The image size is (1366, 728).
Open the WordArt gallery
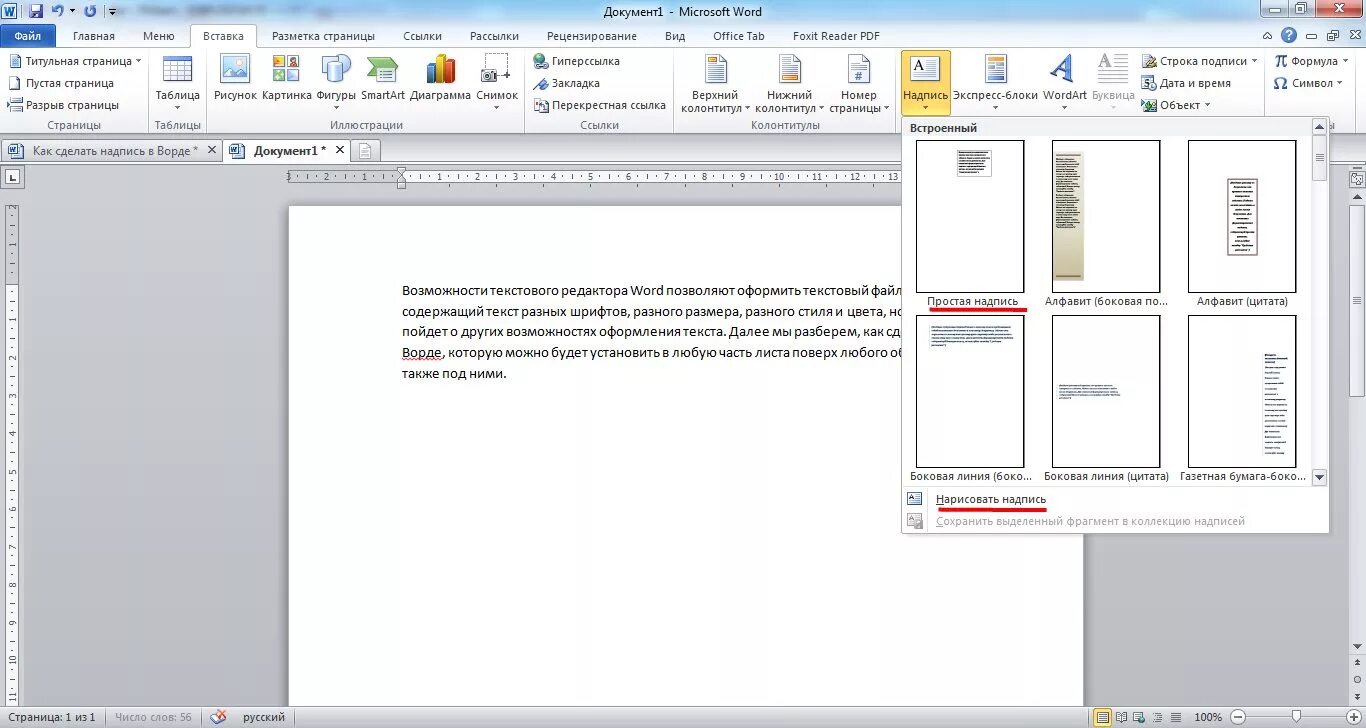(x=1064, y=80)
